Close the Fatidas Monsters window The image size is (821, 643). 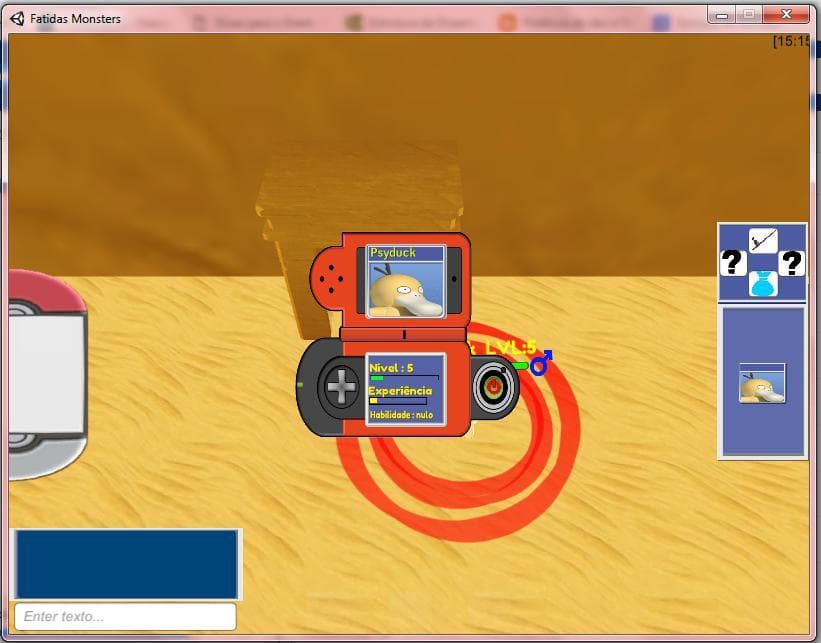[x=786, y=15]
